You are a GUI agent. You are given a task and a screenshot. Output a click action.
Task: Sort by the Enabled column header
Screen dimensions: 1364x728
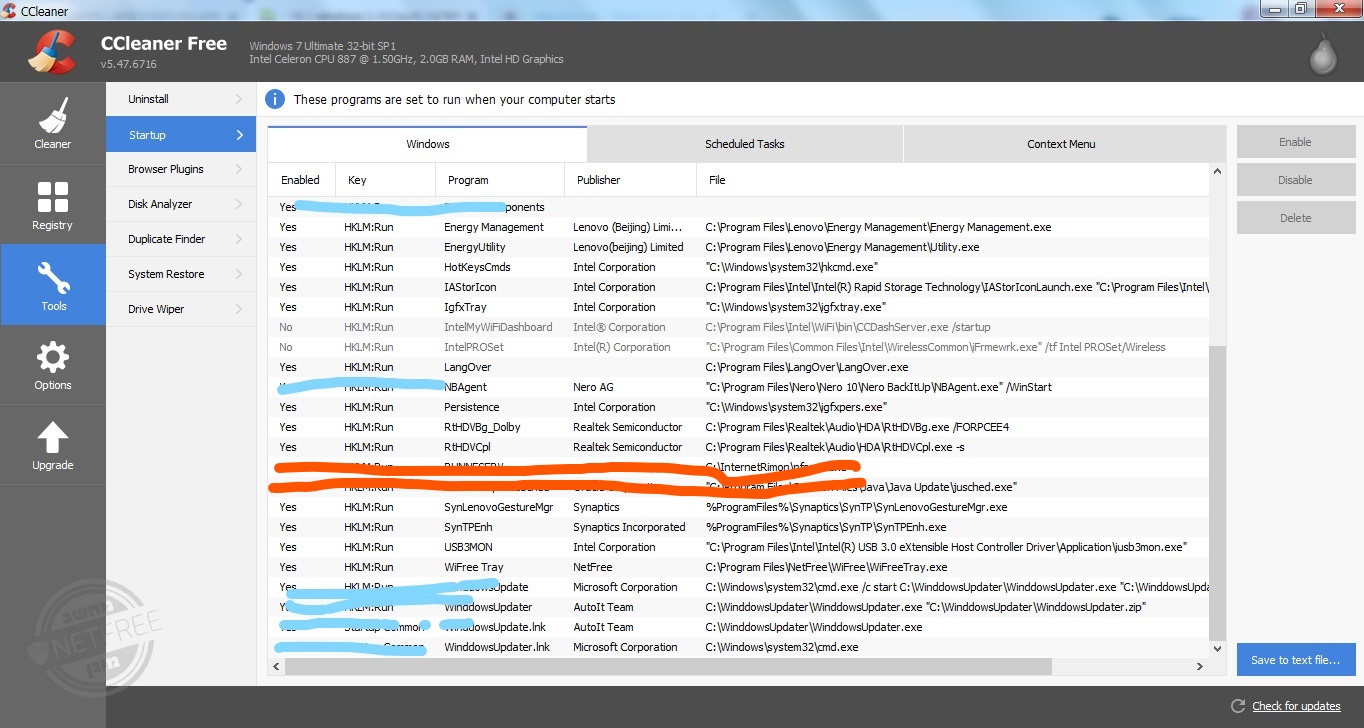[x=300, y=180]
